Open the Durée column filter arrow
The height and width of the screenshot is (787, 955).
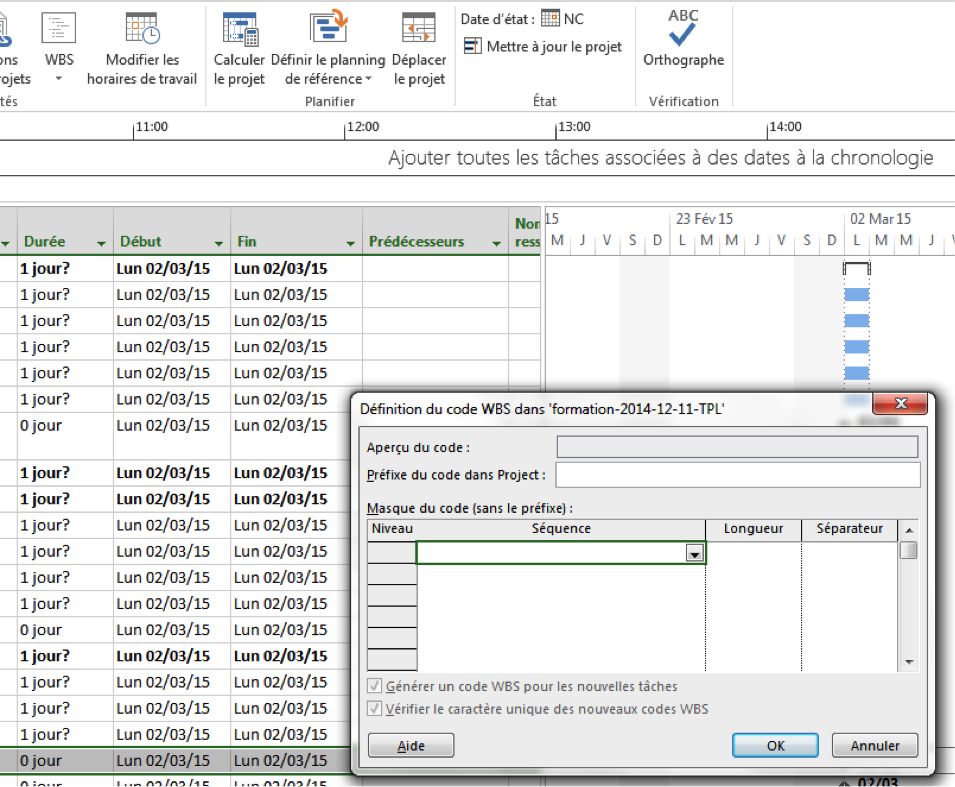coord(101,244)
